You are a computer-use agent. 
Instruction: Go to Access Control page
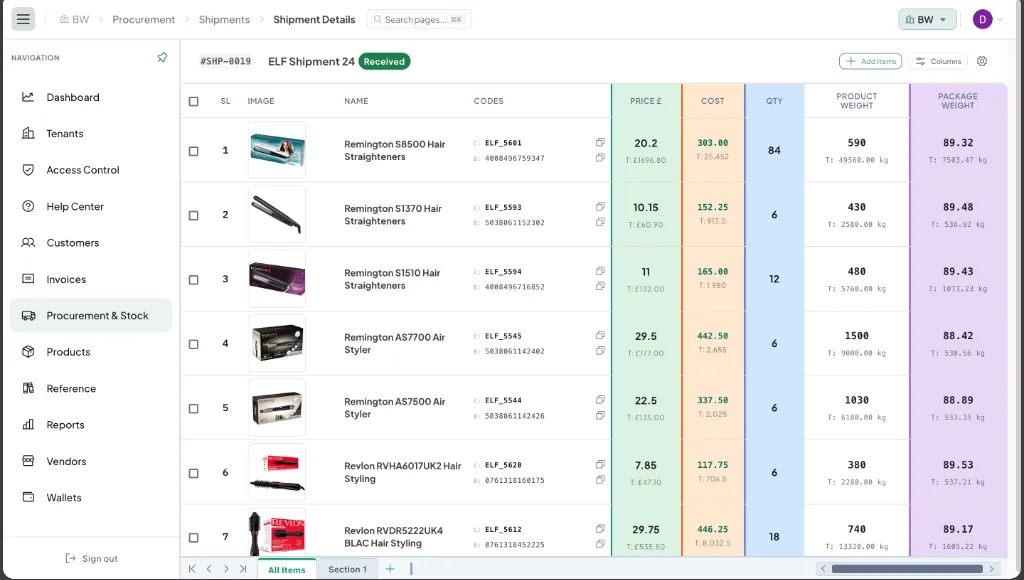(91, 170)
